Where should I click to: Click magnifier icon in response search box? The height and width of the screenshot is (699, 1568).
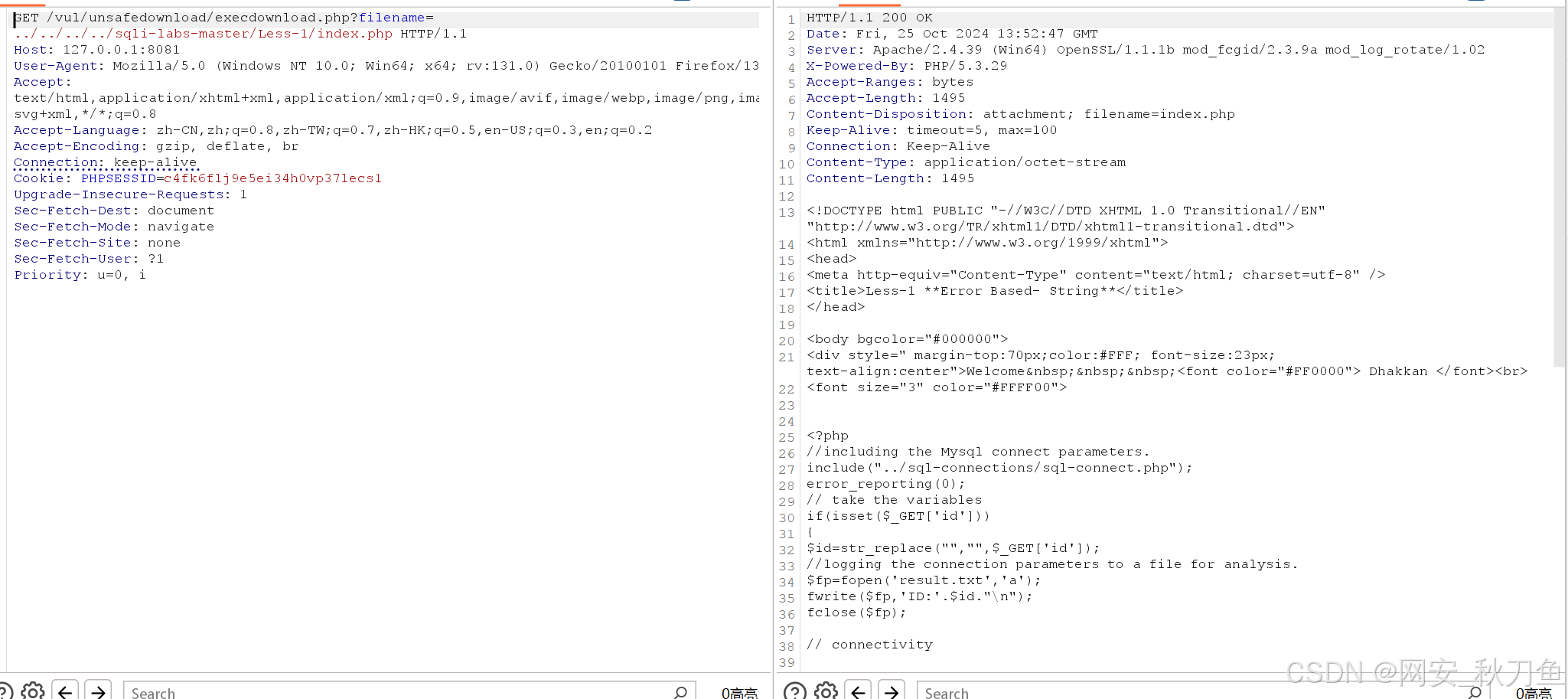(x=1475, y=692)
